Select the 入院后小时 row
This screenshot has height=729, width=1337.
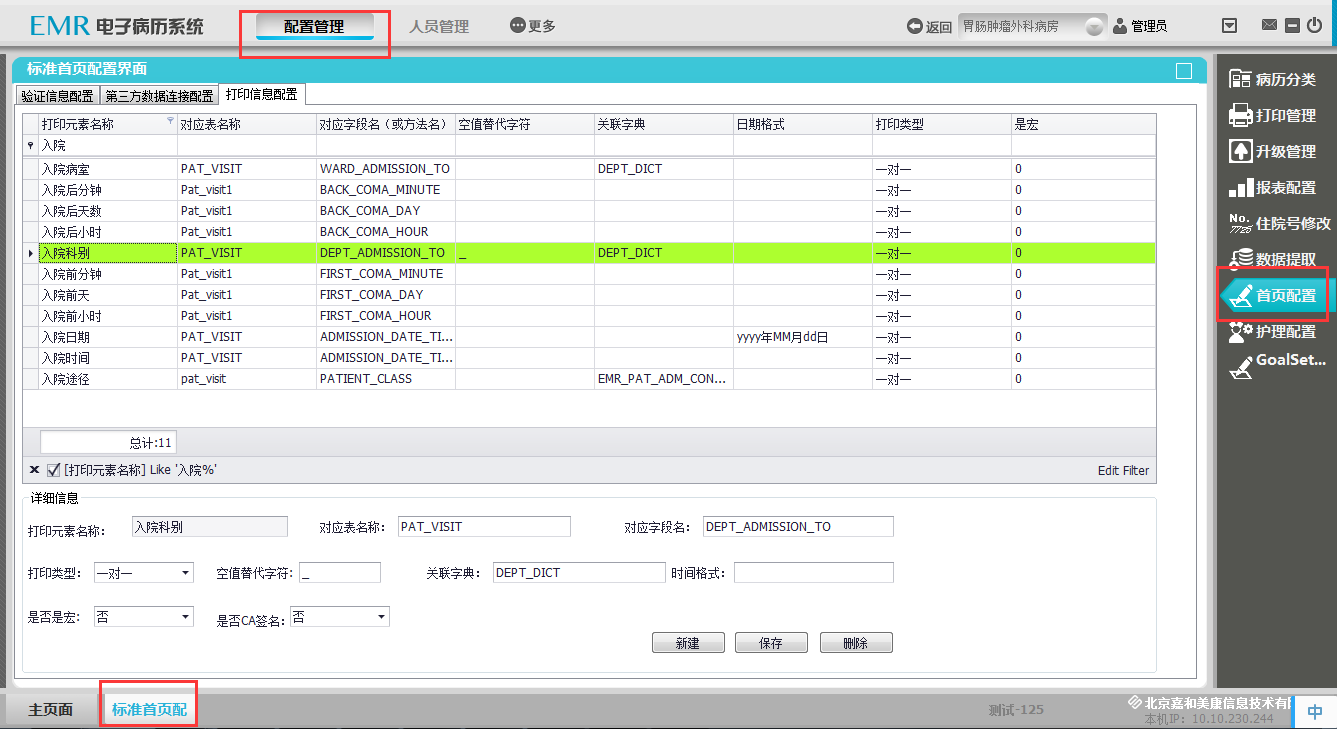point(589,232)
